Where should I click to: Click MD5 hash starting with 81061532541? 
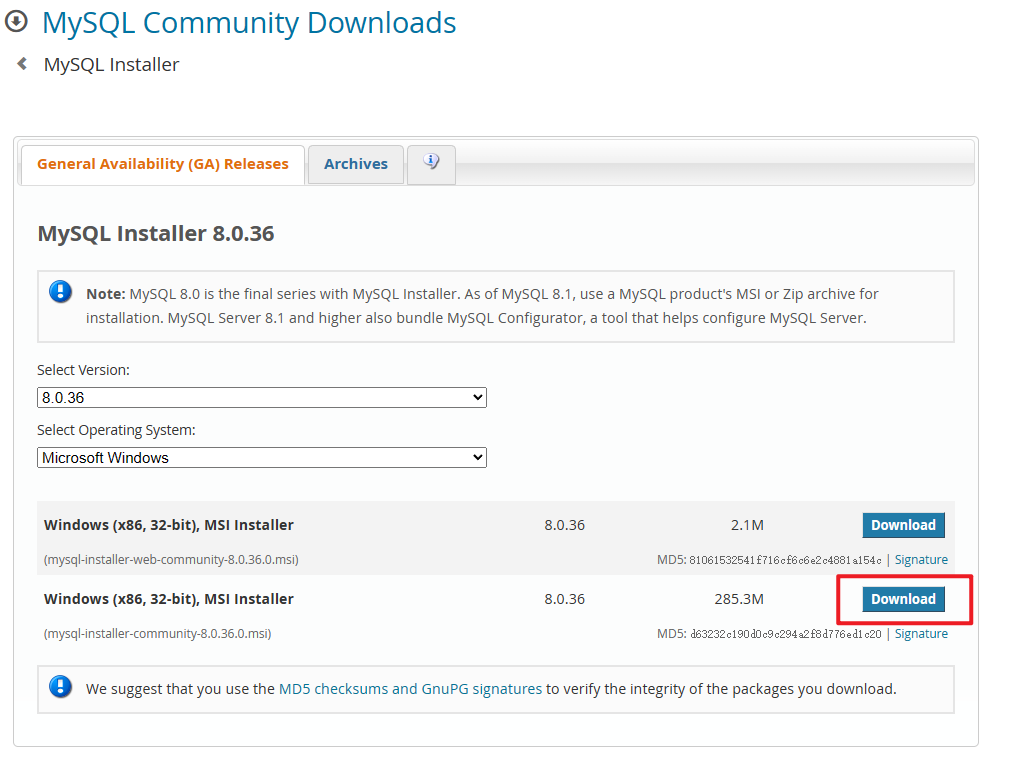[785, 560]
